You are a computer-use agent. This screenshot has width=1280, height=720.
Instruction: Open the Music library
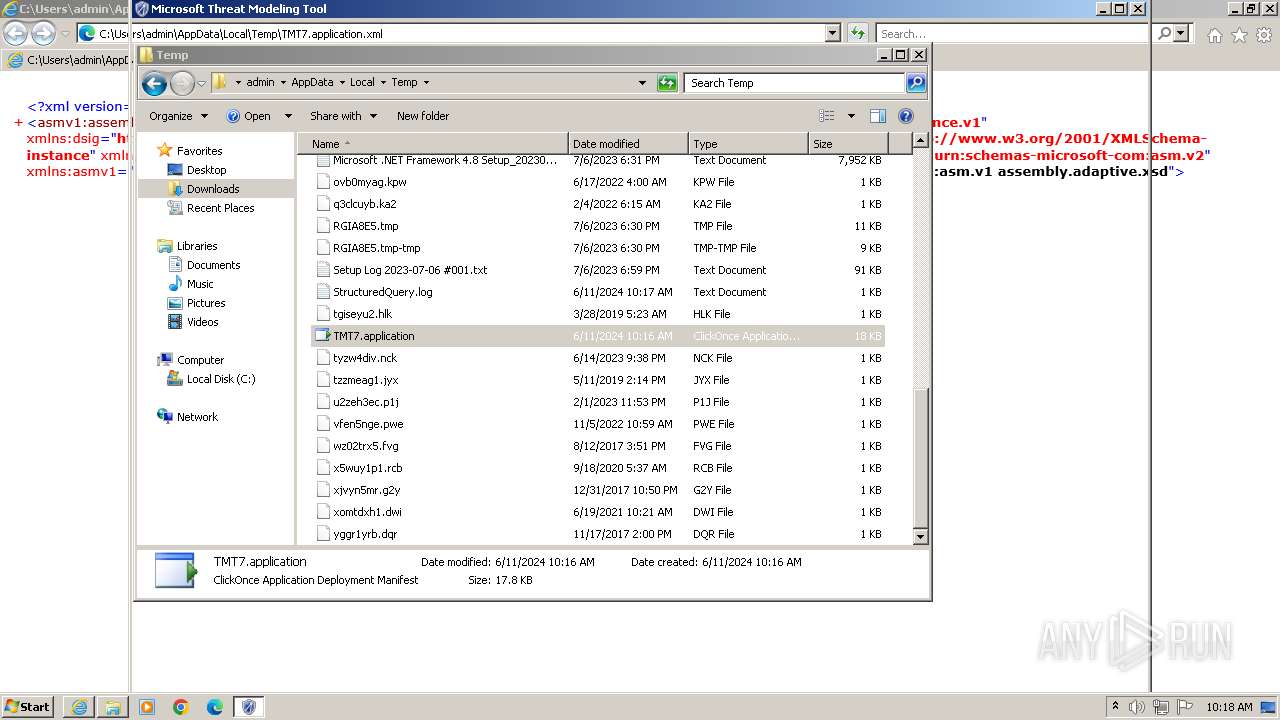pyautogui.click(x=200, y=284)
